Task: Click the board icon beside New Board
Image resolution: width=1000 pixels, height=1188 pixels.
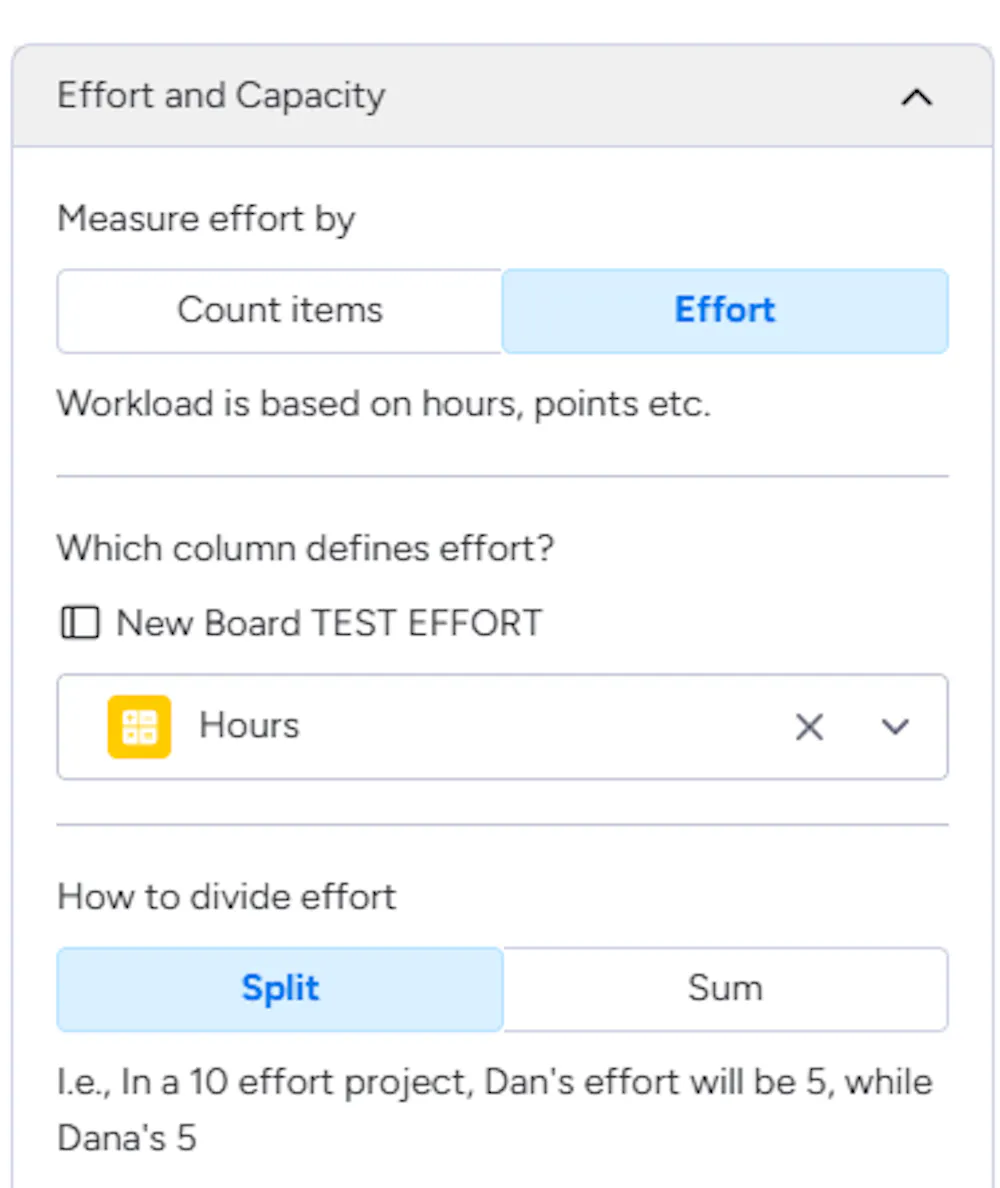Action: pos(80,623)
